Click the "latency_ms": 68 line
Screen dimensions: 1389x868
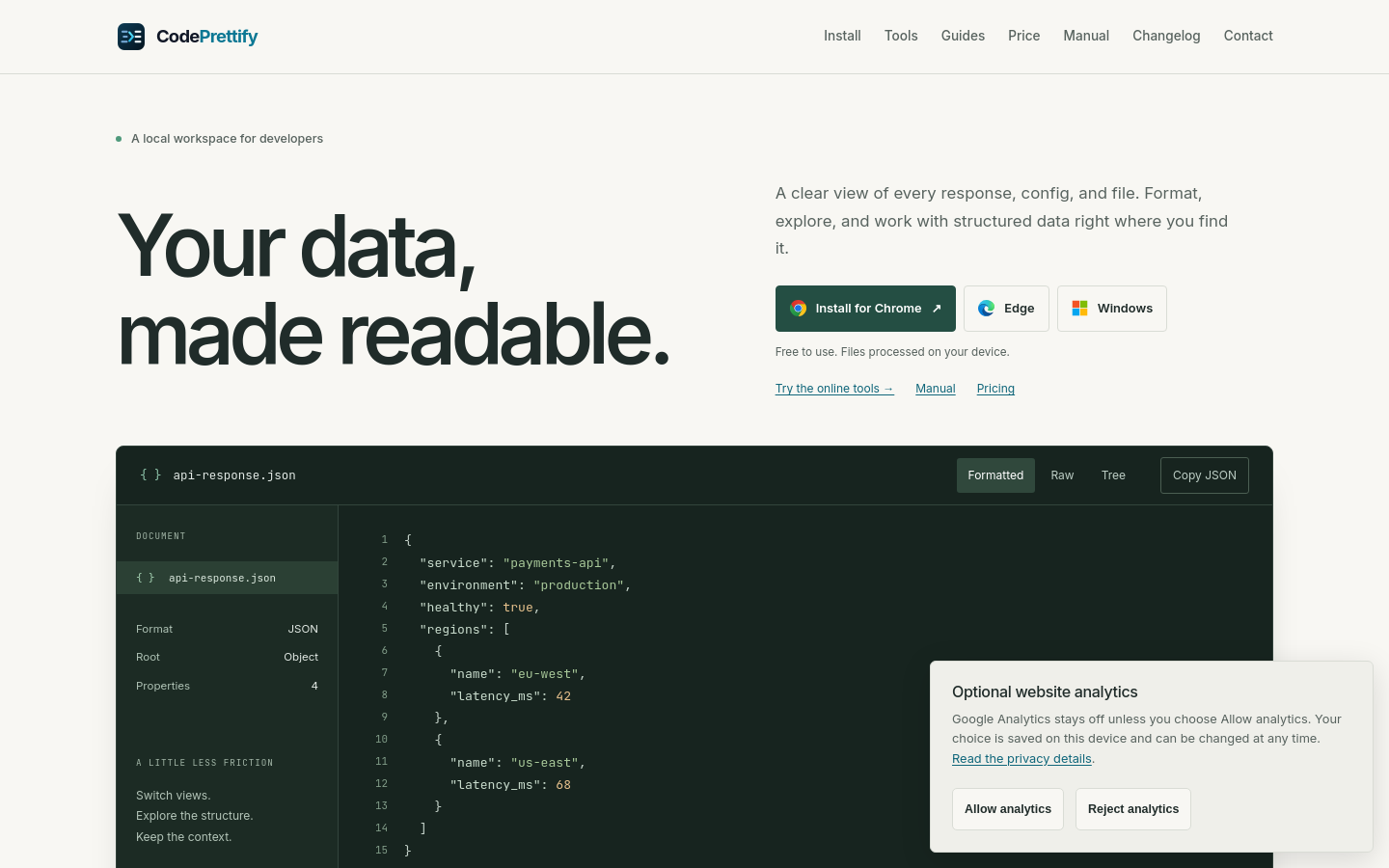click(x=510, y=785)
